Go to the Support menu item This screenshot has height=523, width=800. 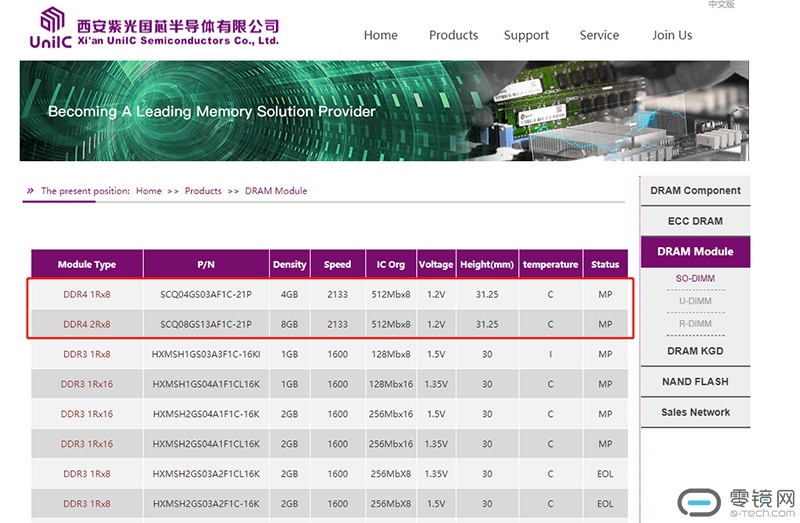pos(526,35)
